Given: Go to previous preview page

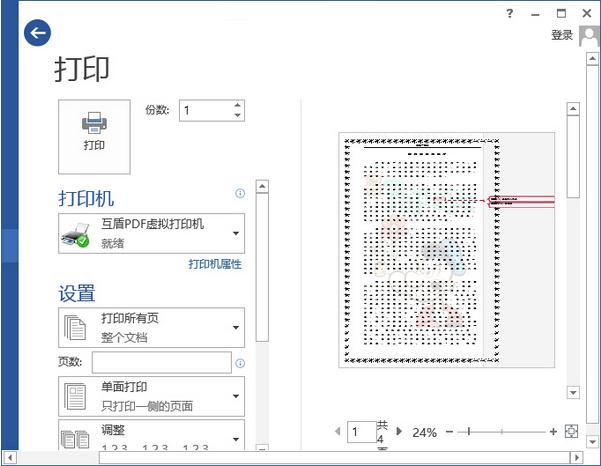Looking at the screenshot, I should 337,431.
